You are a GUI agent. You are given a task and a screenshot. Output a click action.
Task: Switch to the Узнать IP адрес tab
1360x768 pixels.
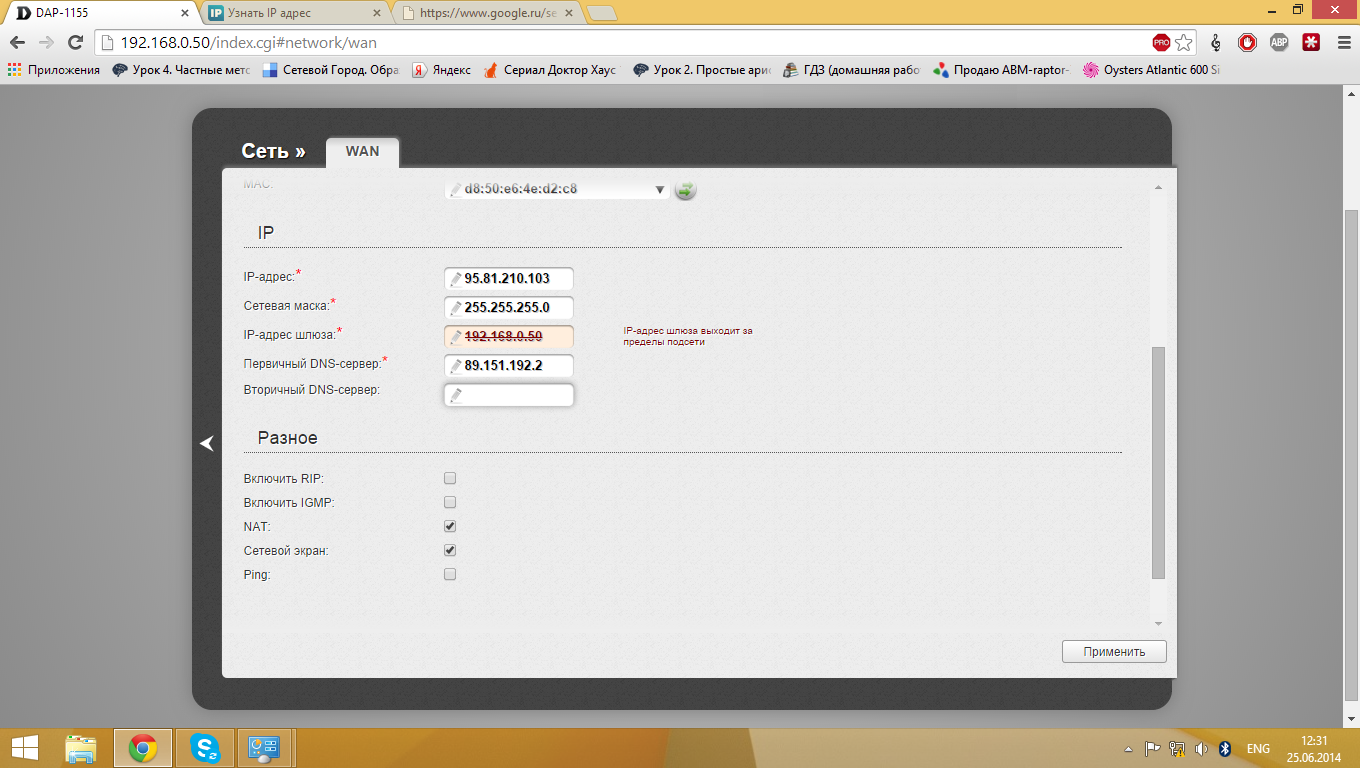pyautogui.click(x=294, y=14)
